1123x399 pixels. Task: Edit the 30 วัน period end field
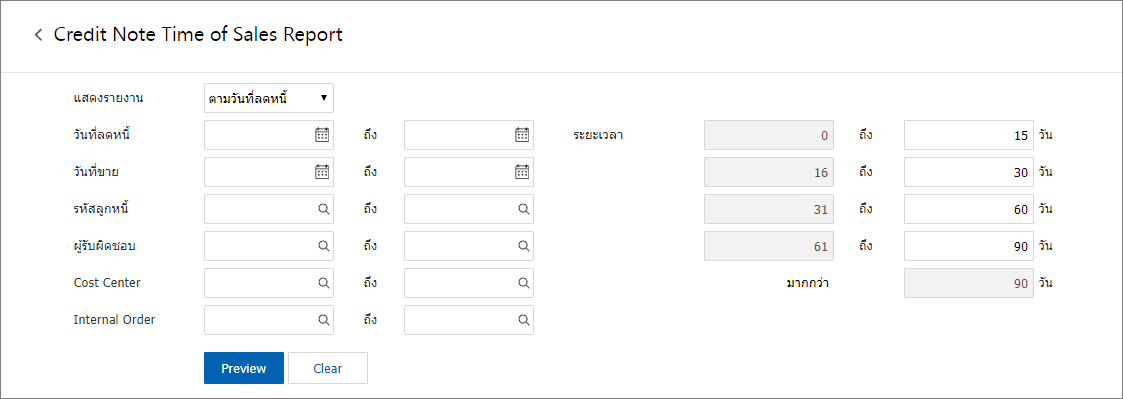click(968, 172)
